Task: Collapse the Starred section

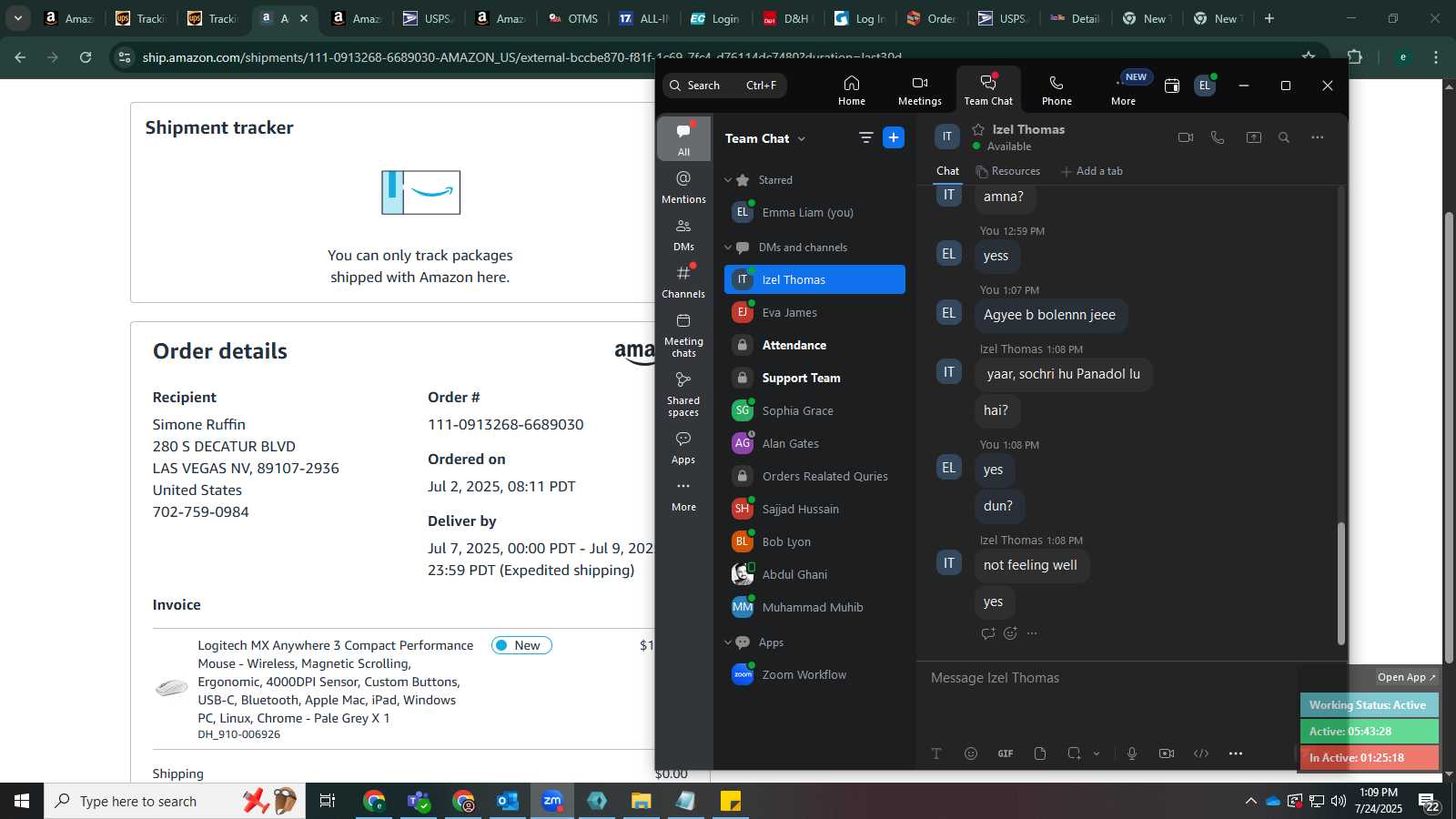Action: (727, 180)
